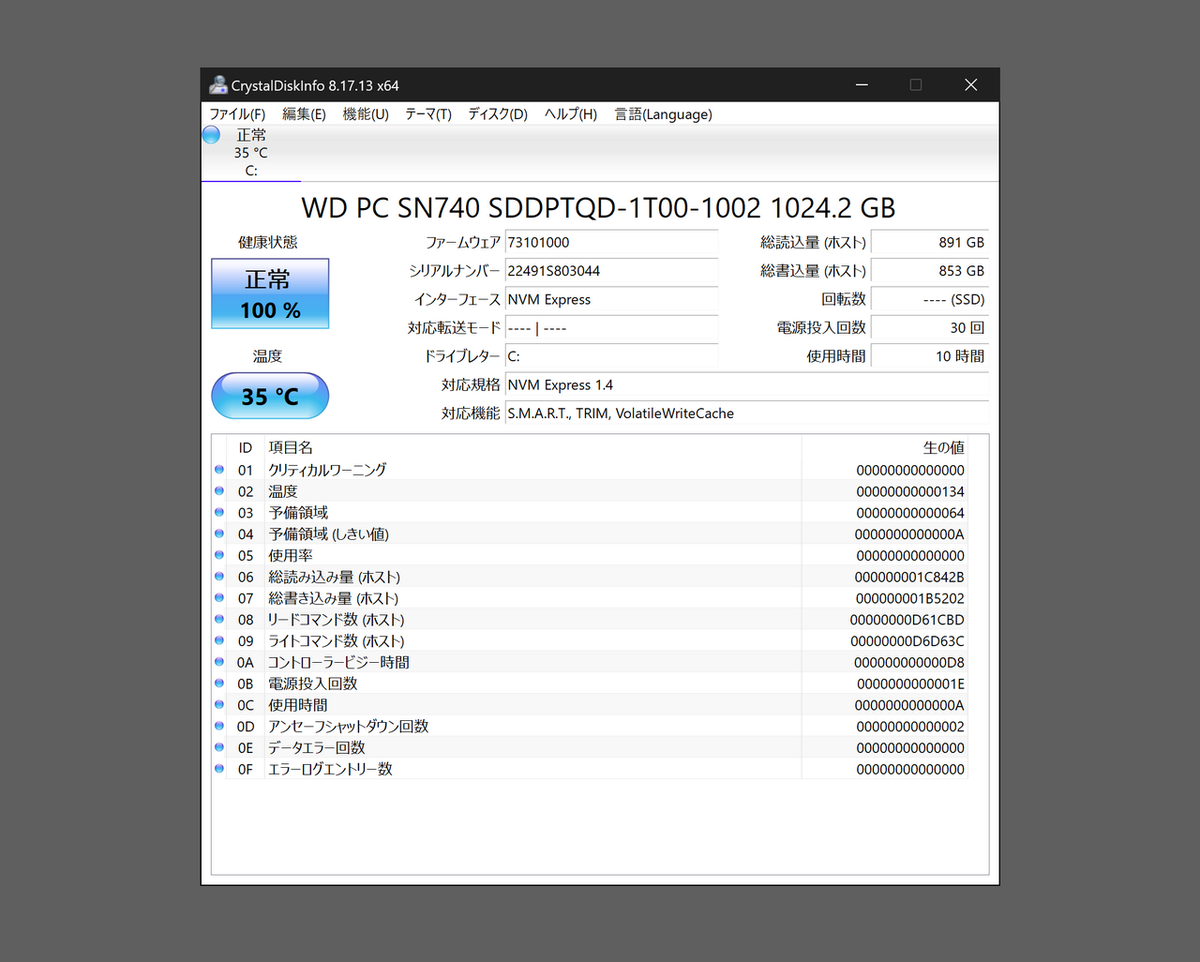Viewport: 1200px width, 962px height.
Task: Click status dot for 08 リードコマンド数 row
Action: coord(219,619)
